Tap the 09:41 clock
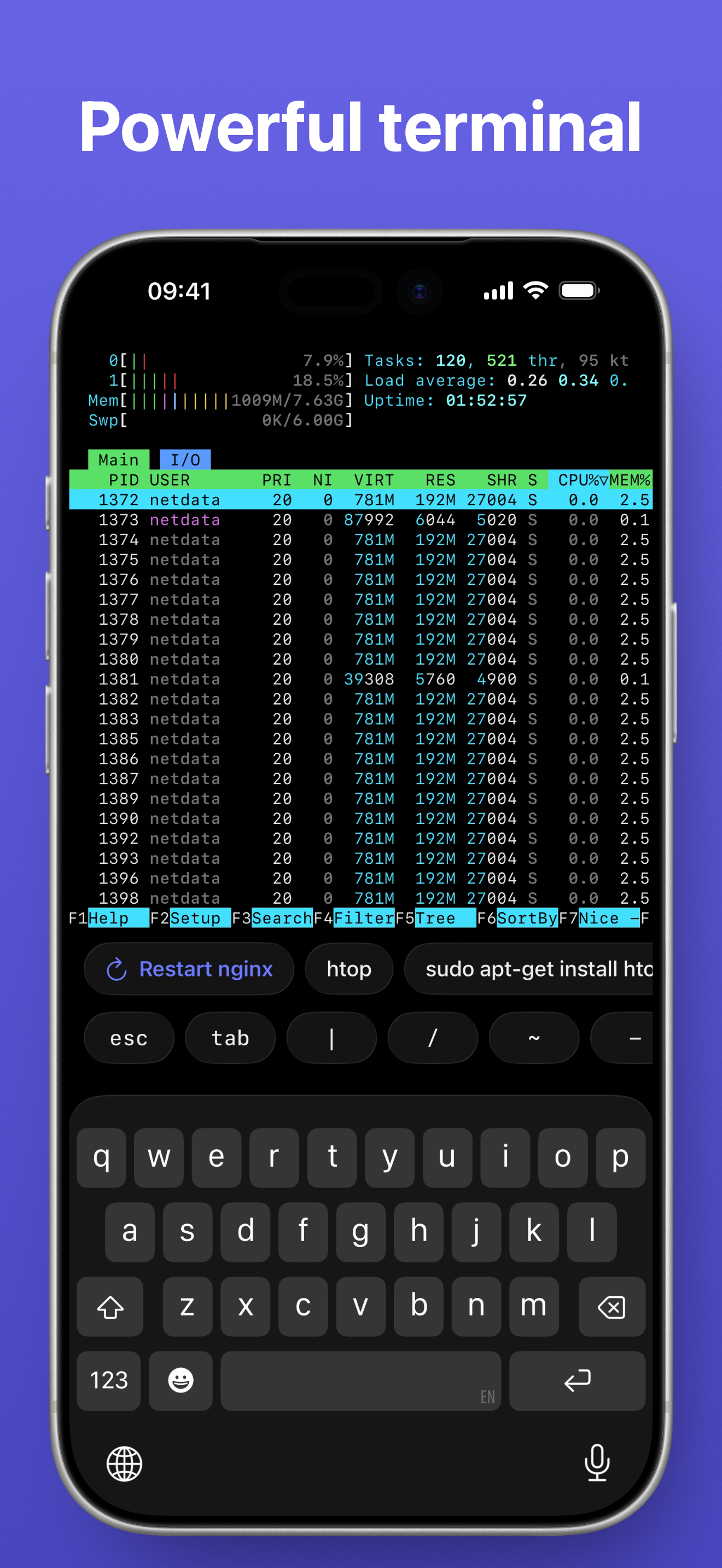This screenshot has width=722, height=1568. click(x=179, y=291)
